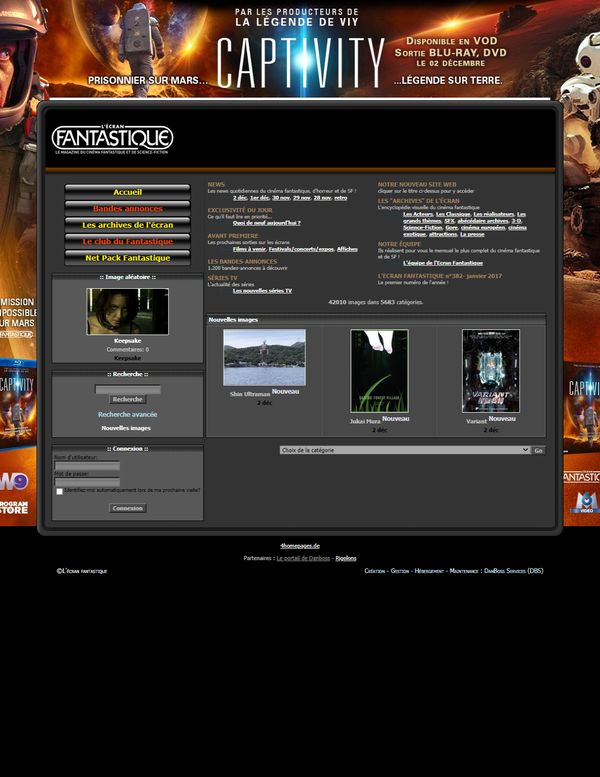The image size is (600, 777).
Task: Open Les archives de l'écran menu item
Action: pos(127,225)
